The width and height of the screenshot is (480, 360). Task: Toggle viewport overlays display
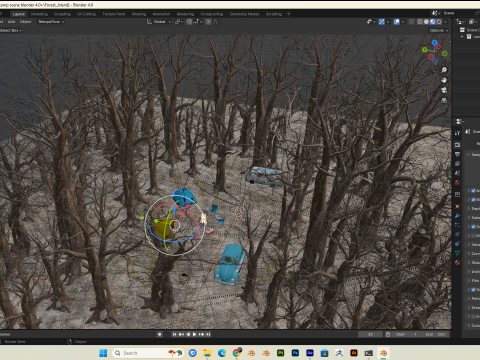397,22
